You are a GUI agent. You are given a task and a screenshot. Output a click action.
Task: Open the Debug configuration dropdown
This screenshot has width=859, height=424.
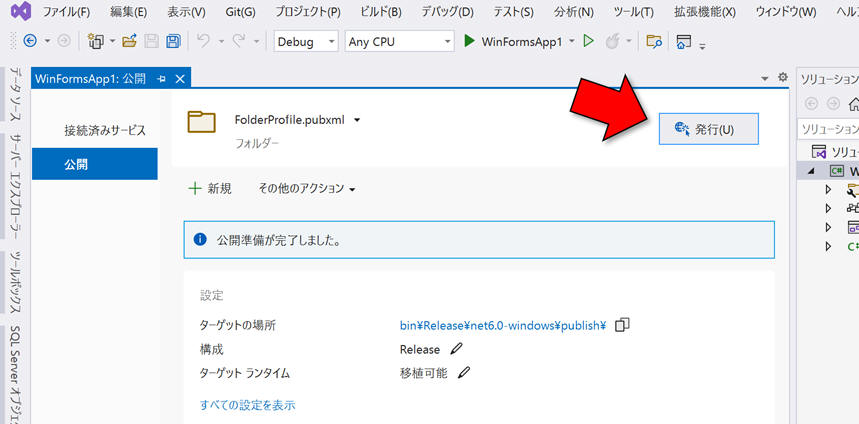coord(307,42)
